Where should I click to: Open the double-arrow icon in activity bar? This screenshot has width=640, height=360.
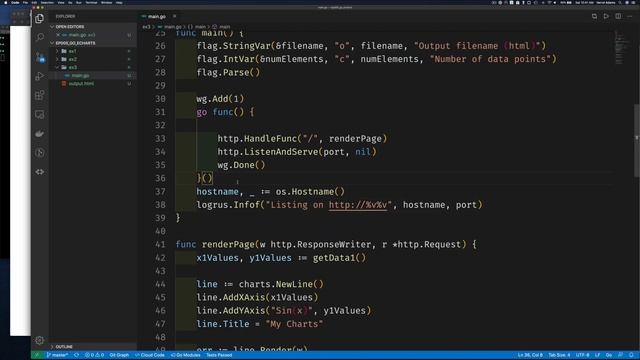click(x=40, y=172)
